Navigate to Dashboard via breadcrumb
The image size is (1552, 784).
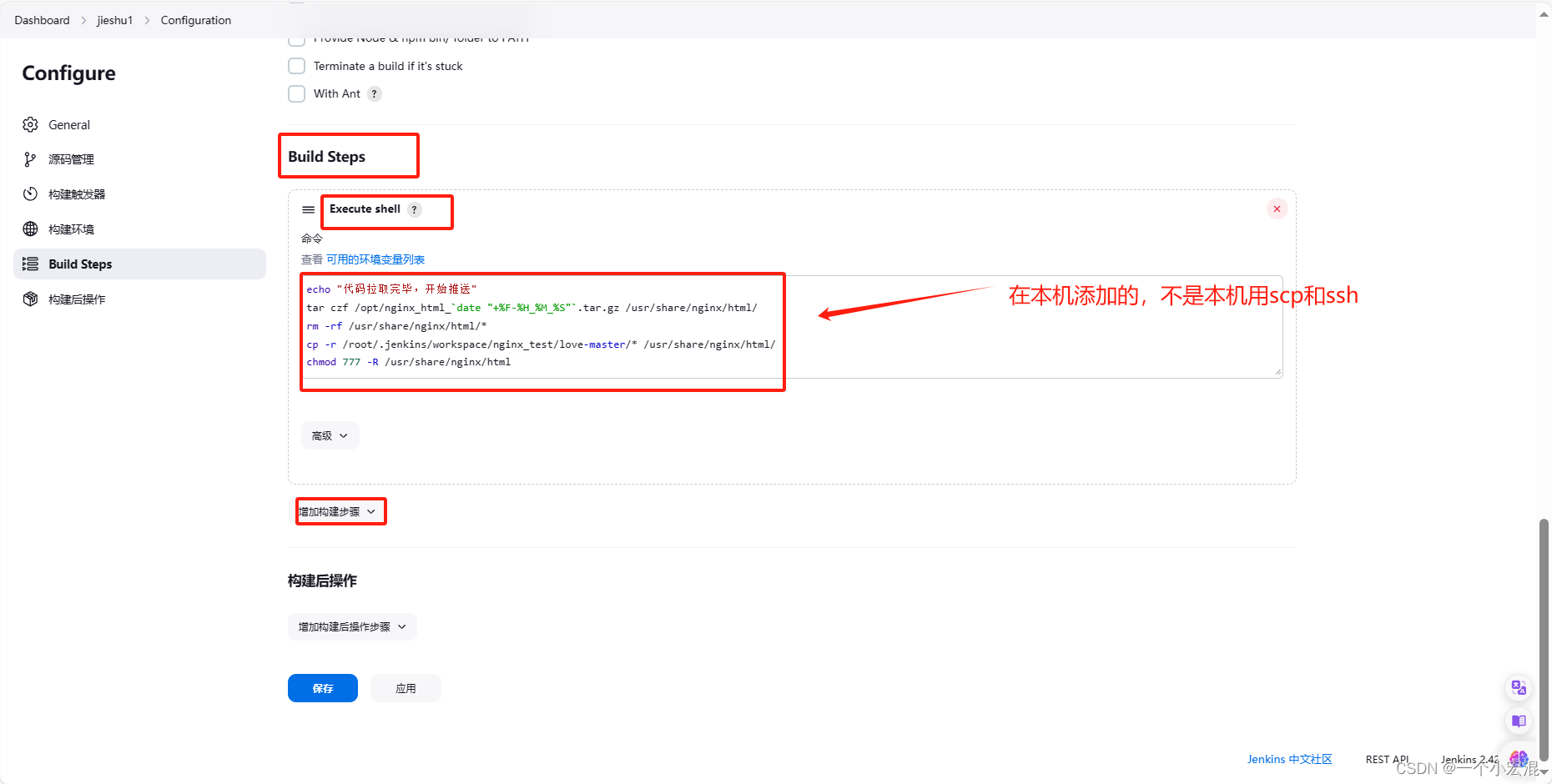[42, 20]
